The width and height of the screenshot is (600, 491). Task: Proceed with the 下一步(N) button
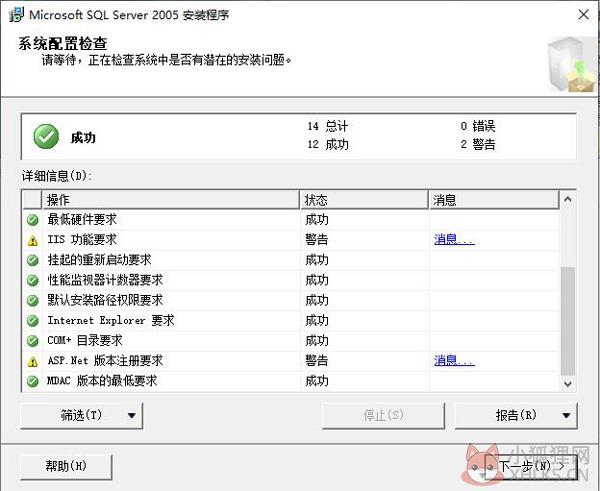click(531, 466)
